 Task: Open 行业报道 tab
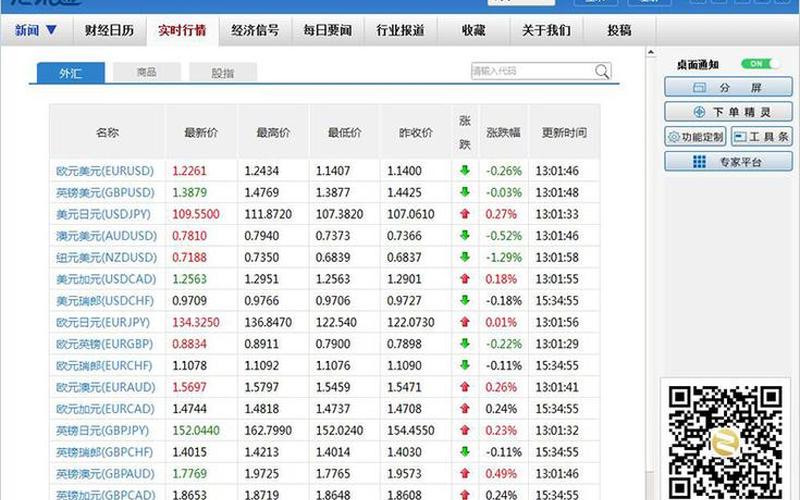tap(401, 31)
